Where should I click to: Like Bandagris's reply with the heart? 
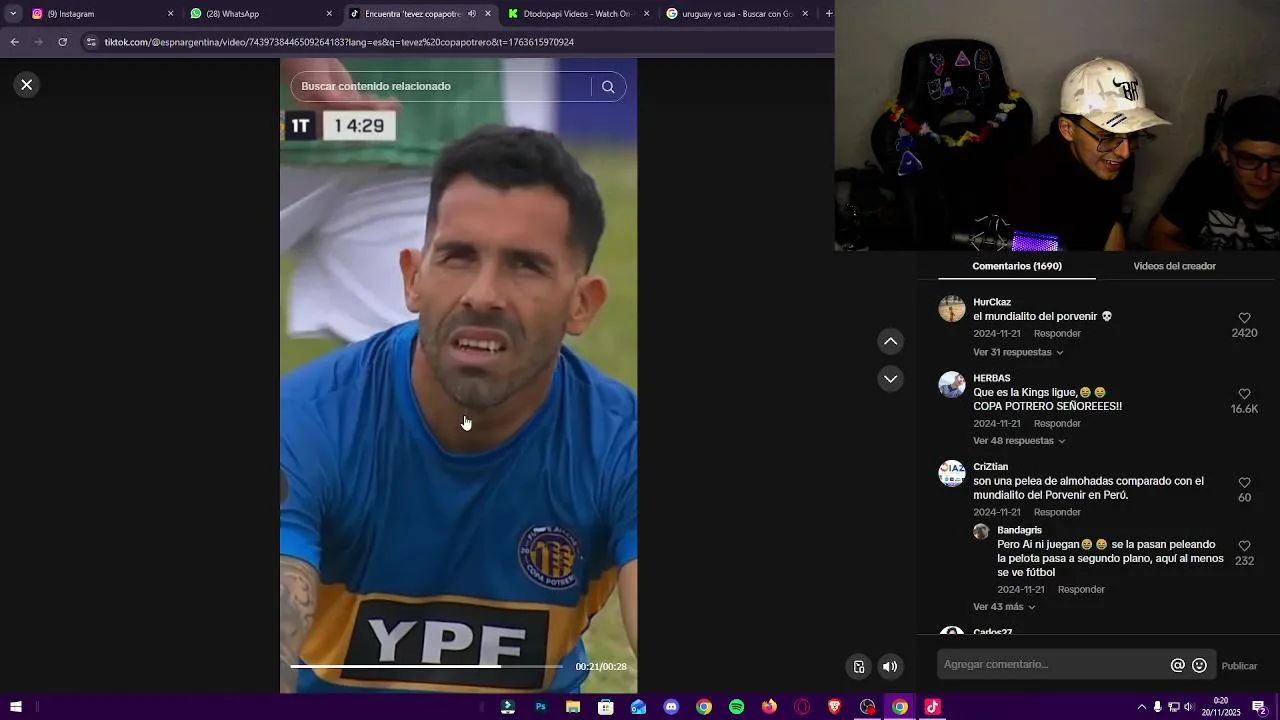pos(1244,546)
